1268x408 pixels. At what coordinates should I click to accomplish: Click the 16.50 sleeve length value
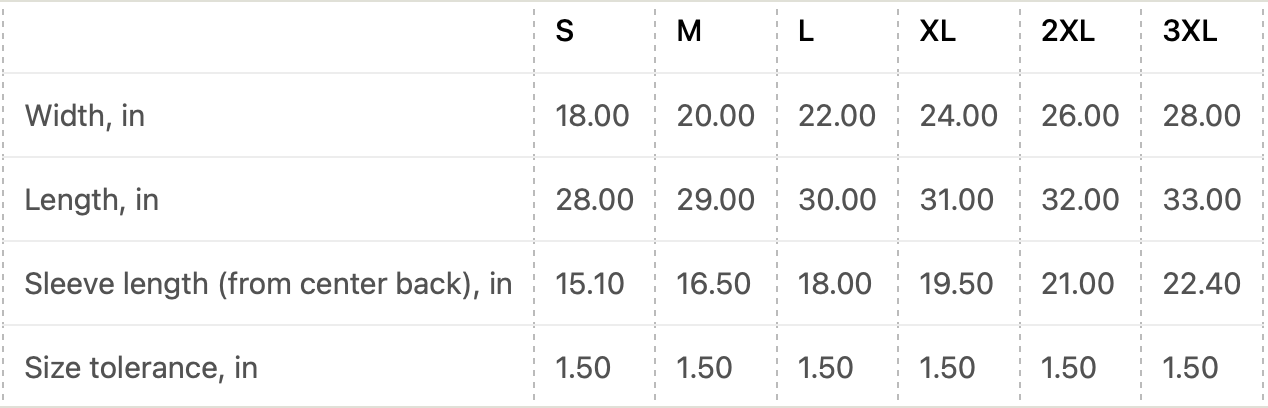(x=713, y=284)
